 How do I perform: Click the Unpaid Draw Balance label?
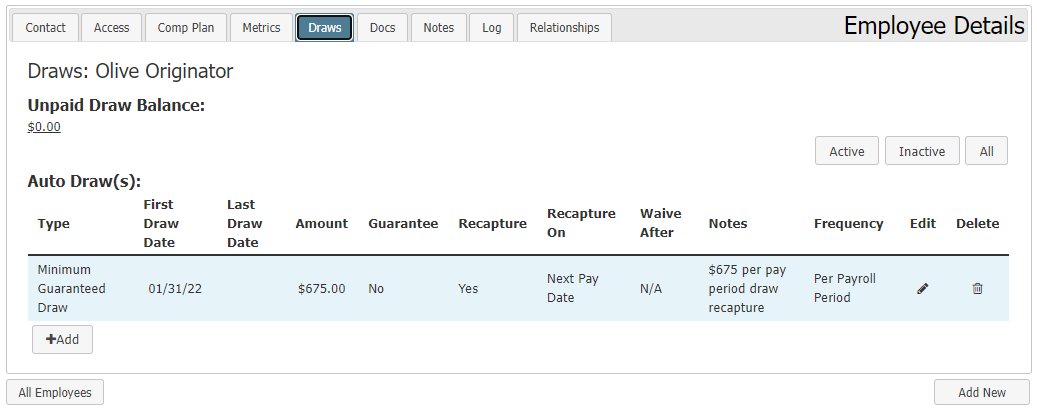(116, 105)
